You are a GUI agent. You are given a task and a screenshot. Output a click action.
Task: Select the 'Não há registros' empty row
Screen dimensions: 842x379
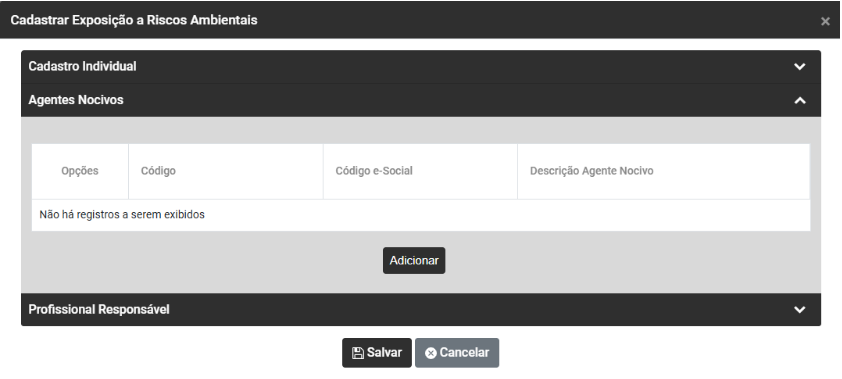click(421, 215)
